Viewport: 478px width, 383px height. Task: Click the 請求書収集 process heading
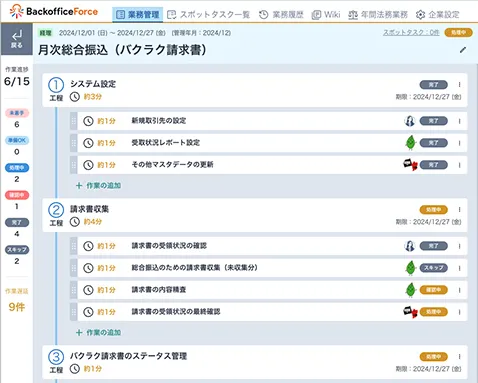[x=89, y=209]
